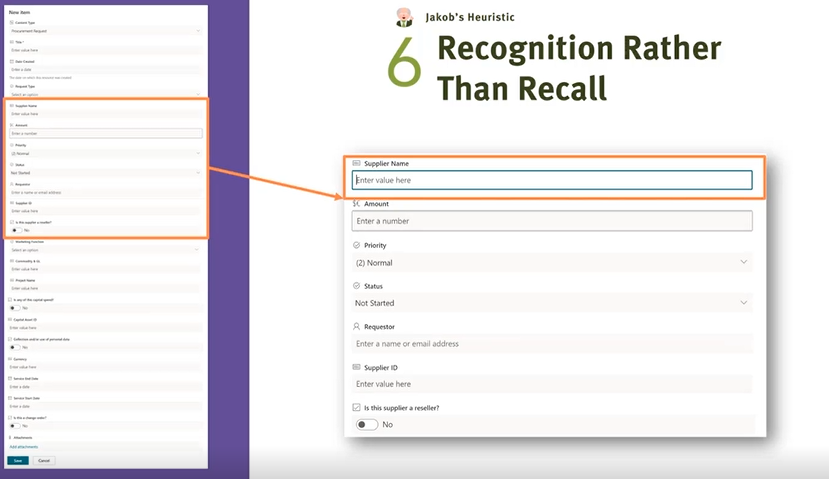Focus the Service End Date field

pyautogui.click(x=105, y=386)
